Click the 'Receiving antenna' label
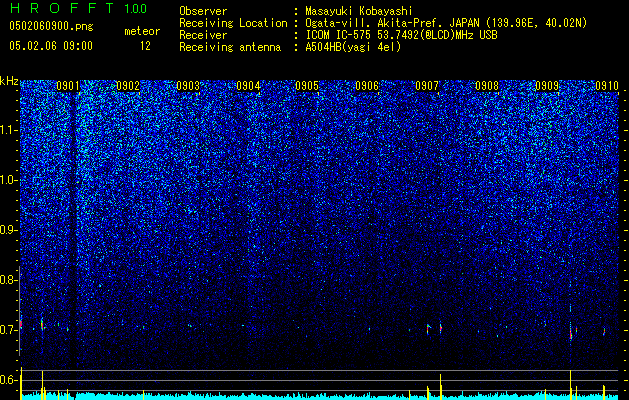629x400 pixels. coord(230,47)
